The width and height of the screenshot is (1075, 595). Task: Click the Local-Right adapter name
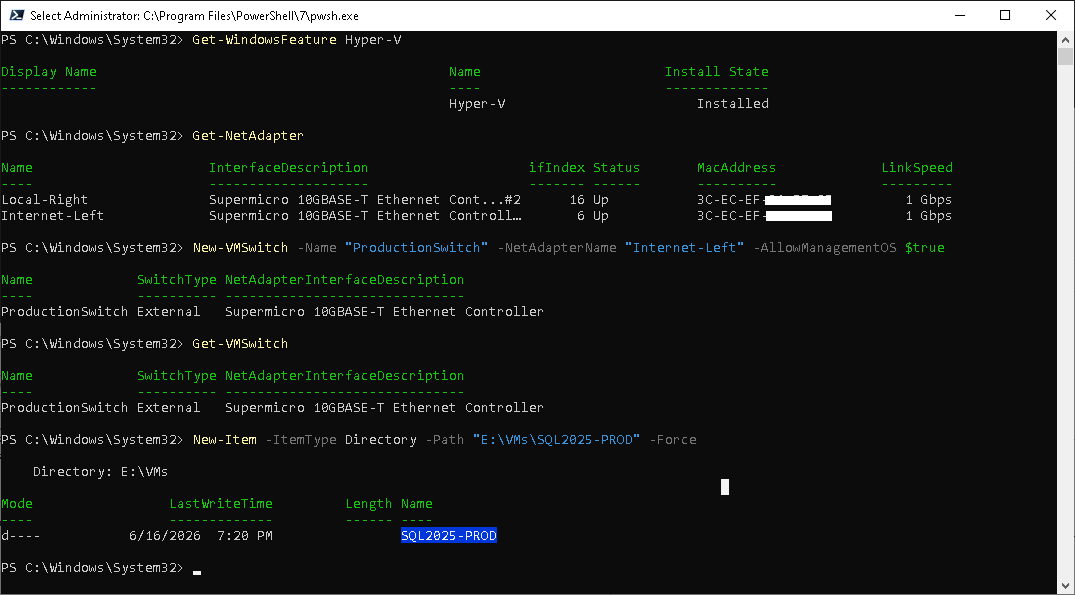pos(45,199)
